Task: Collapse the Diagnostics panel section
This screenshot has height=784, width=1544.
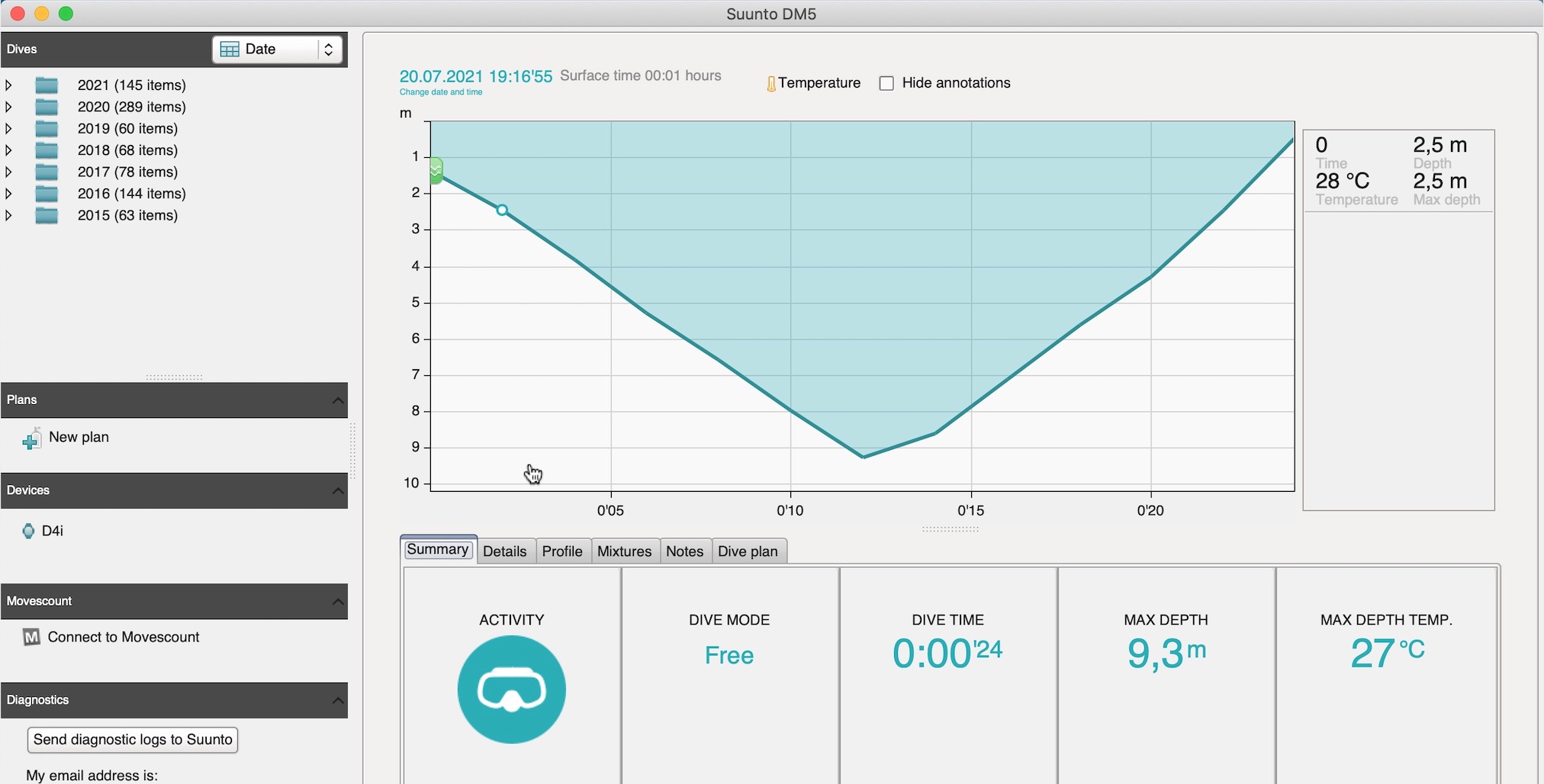Action: point(338,700)
